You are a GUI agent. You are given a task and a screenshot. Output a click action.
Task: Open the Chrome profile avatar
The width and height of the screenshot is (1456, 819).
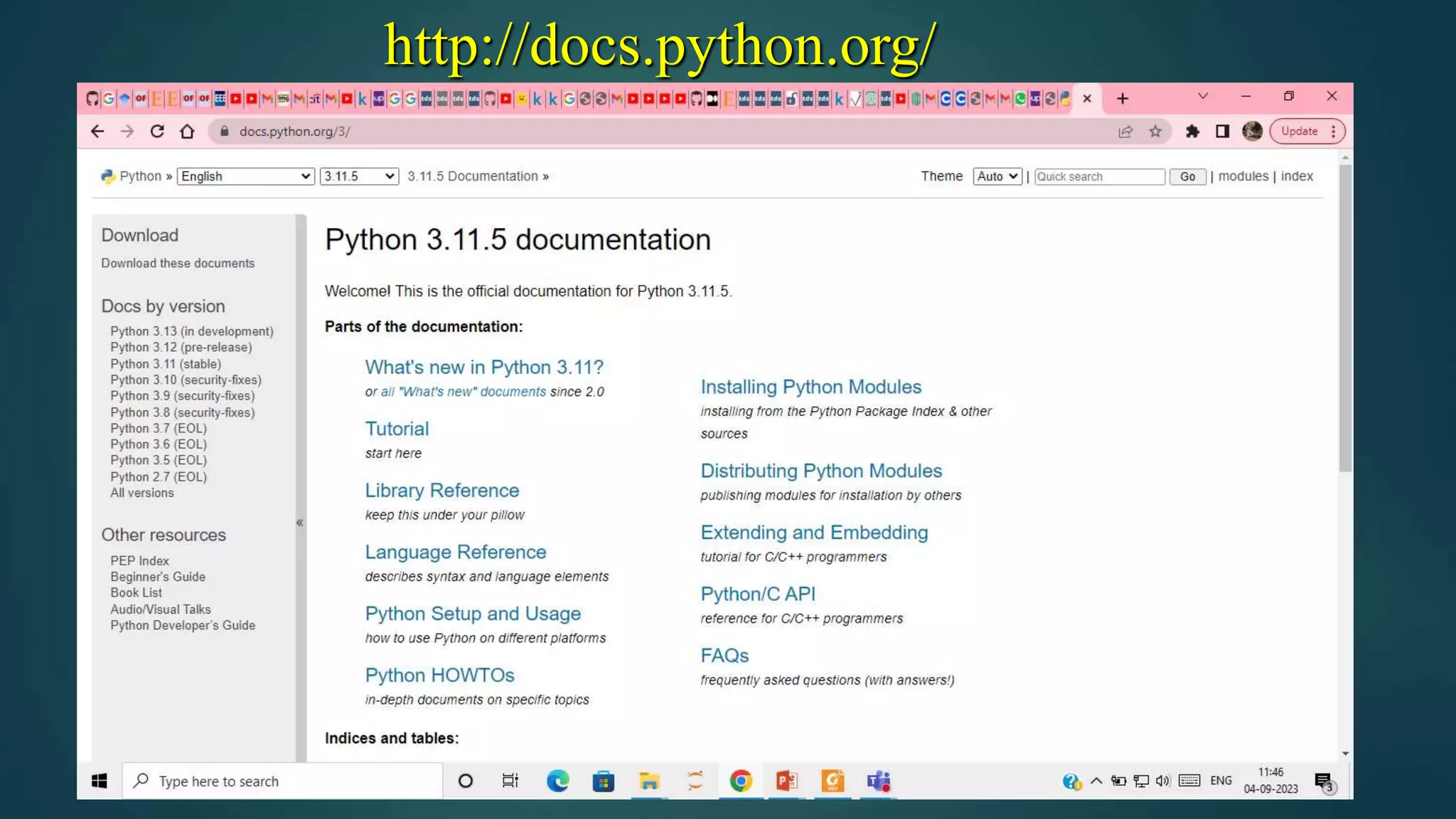1252,132
